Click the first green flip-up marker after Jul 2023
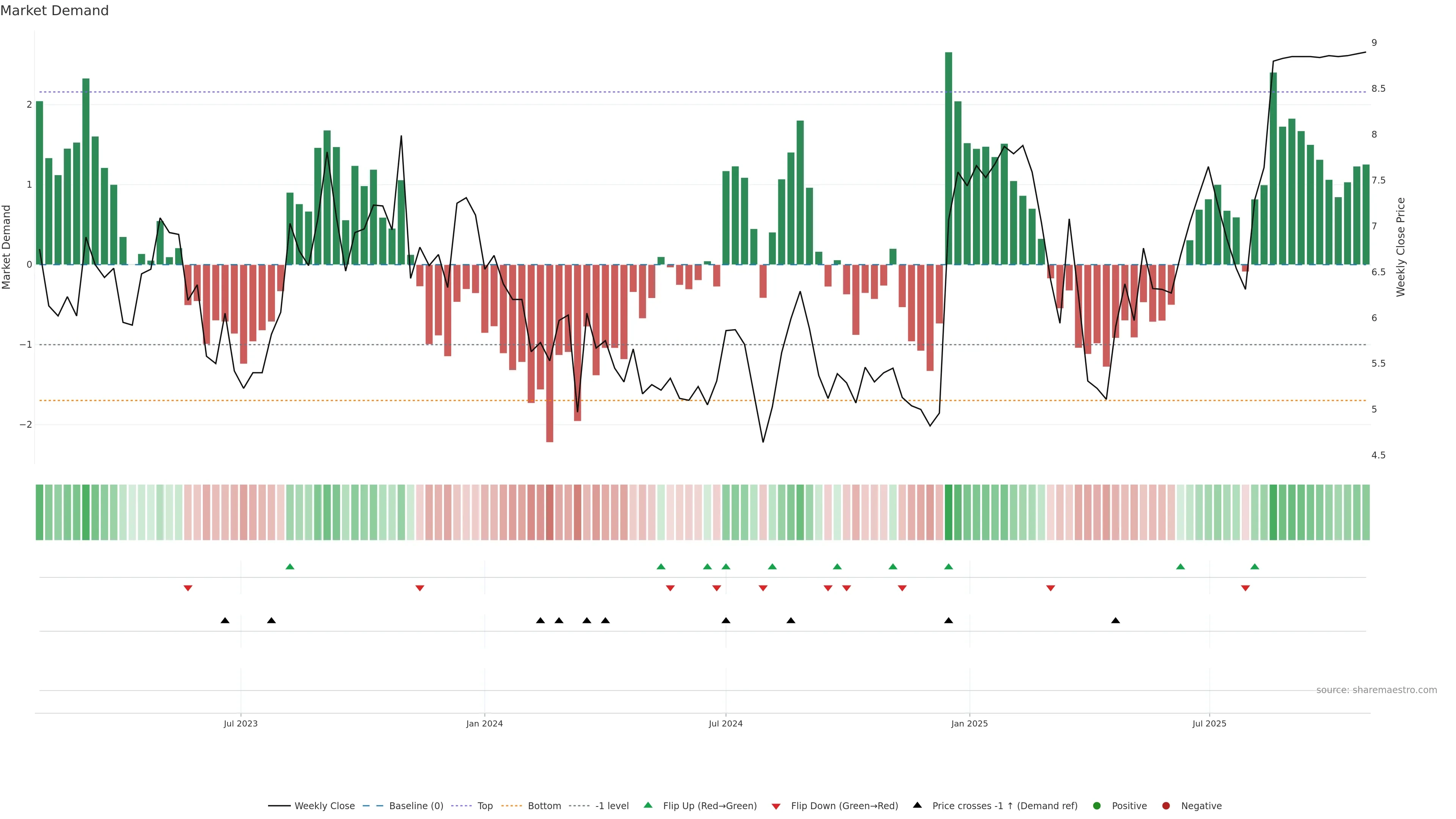Image resolution: width=1456 pixels, height=819 pixels. tap(290, 566)
